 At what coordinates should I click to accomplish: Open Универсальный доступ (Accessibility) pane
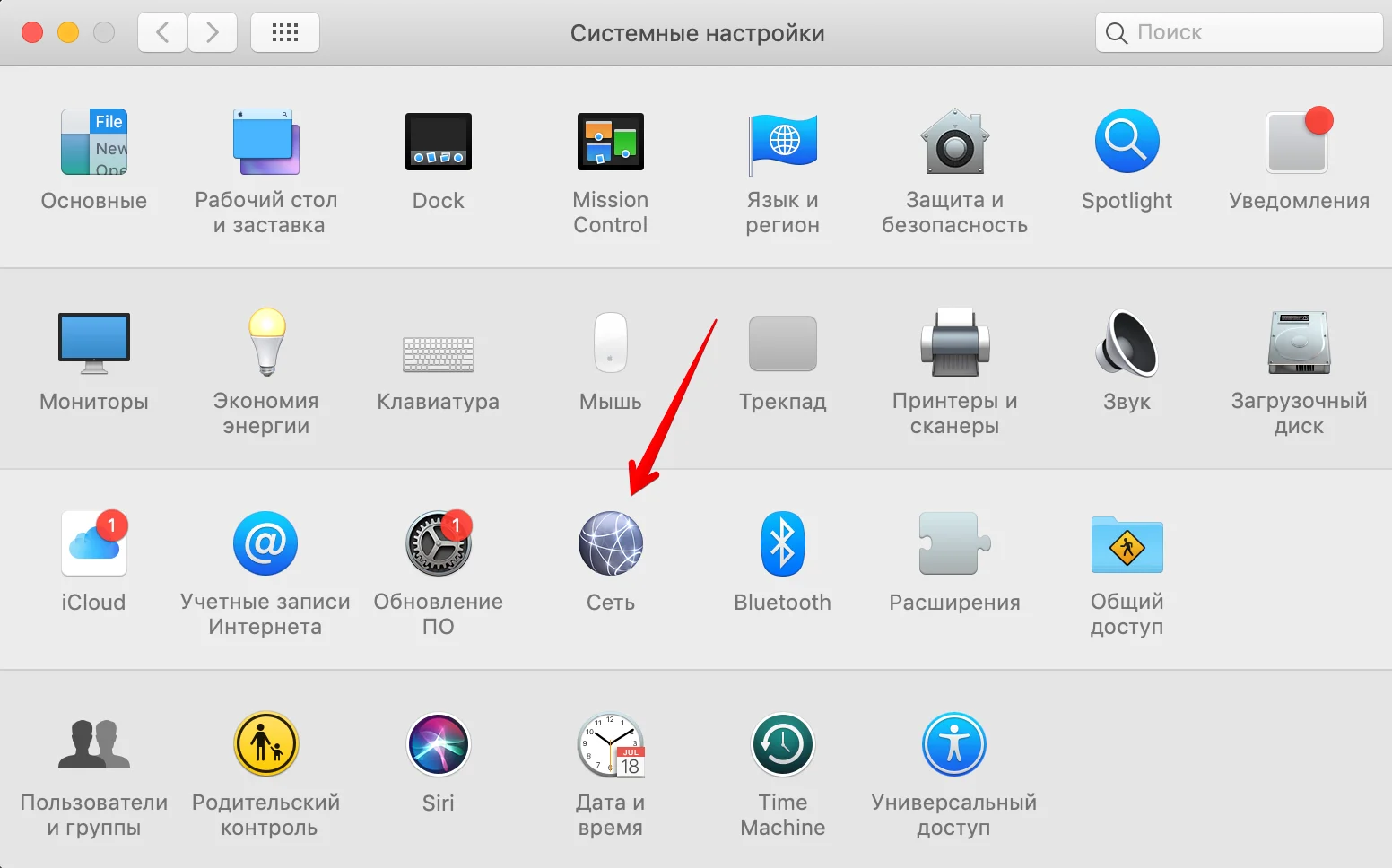[954, 745]
